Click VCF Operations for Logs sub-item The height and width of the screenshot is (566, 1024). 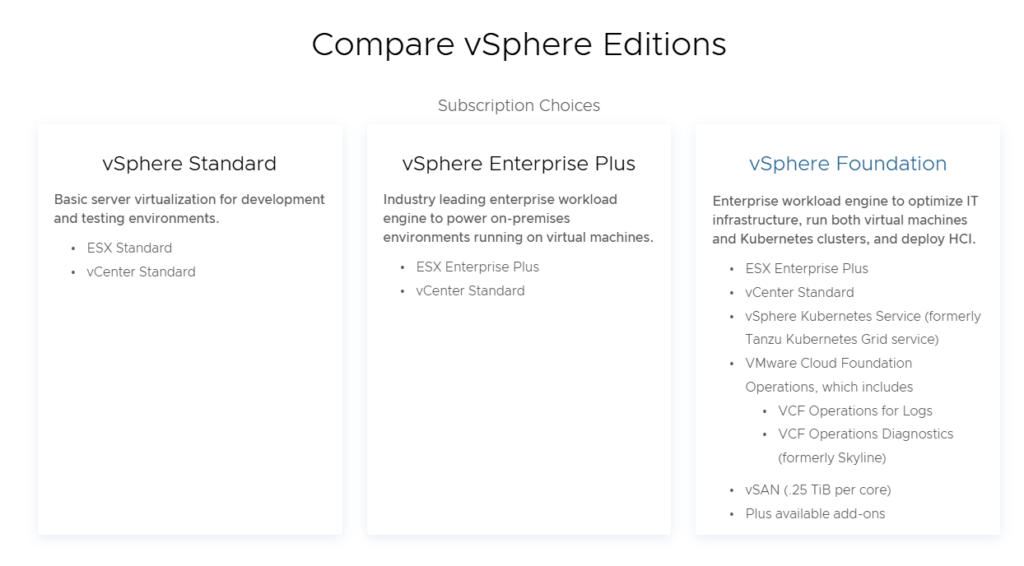pos(855,411)
